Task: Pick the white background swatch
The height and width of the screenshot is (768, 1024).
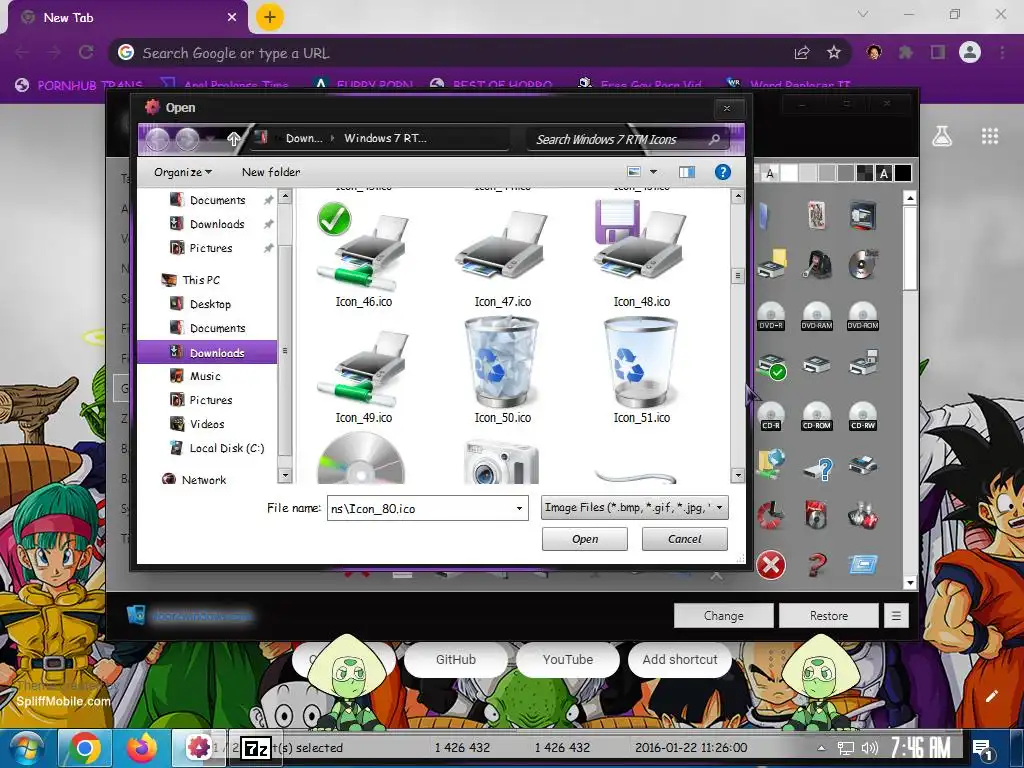Action: coord(789,173)
